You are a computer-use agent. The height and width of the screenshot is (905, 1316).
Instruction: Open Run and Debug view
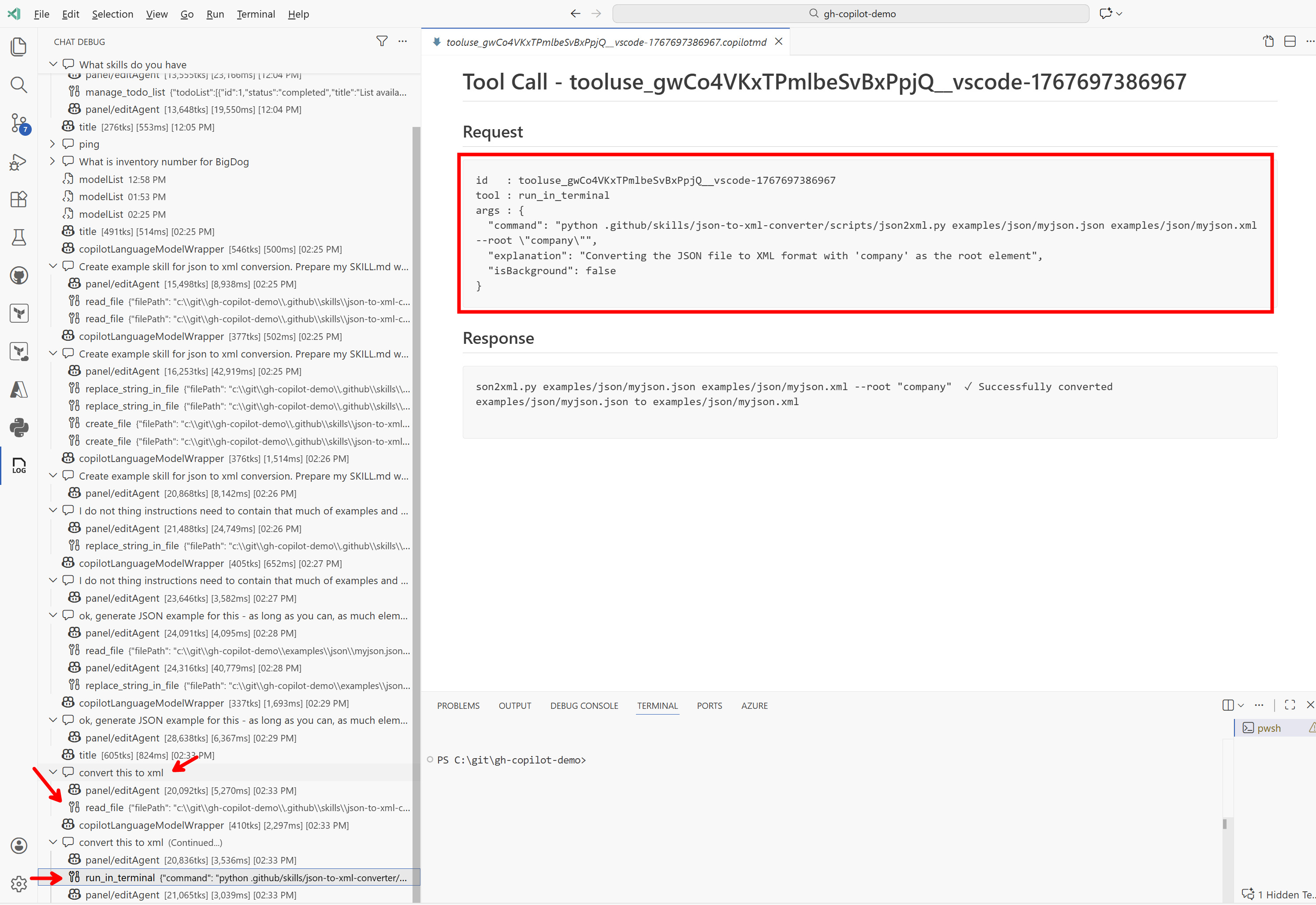click(19, 162)
